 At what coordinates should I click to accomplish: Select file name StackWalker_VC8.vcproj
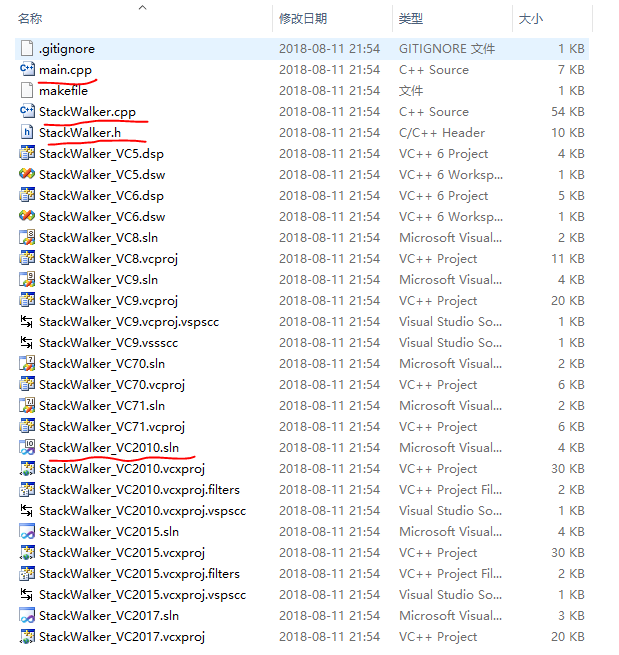coord(108,259)
